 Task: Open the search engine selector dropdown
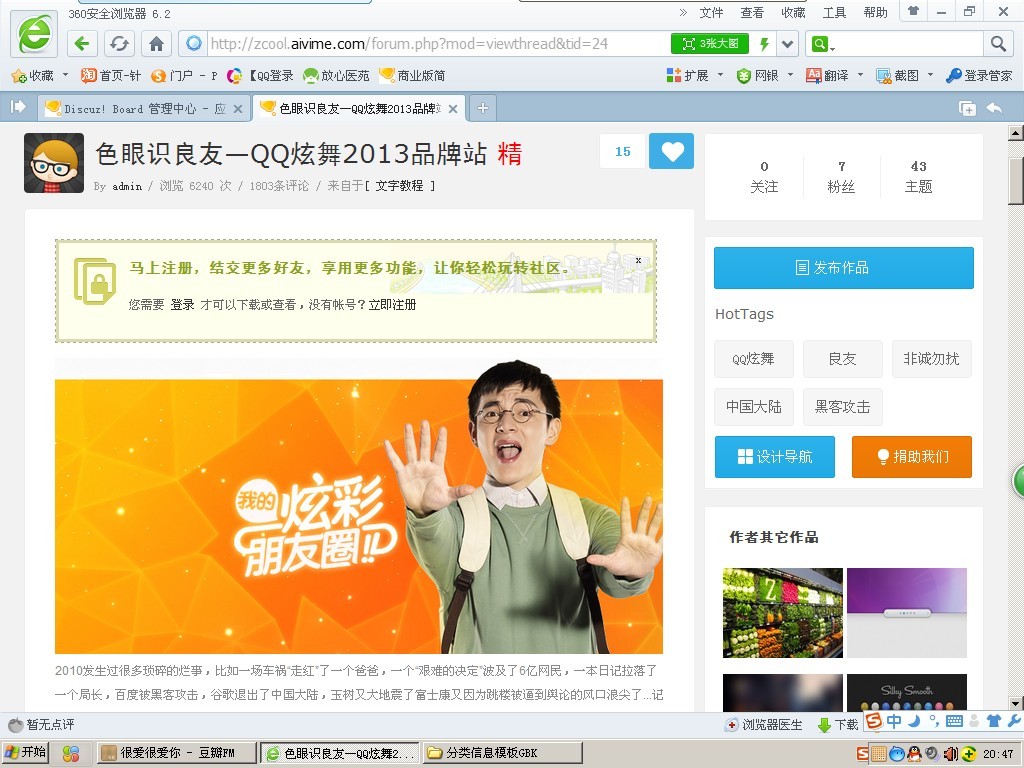[x=823, y=44]
